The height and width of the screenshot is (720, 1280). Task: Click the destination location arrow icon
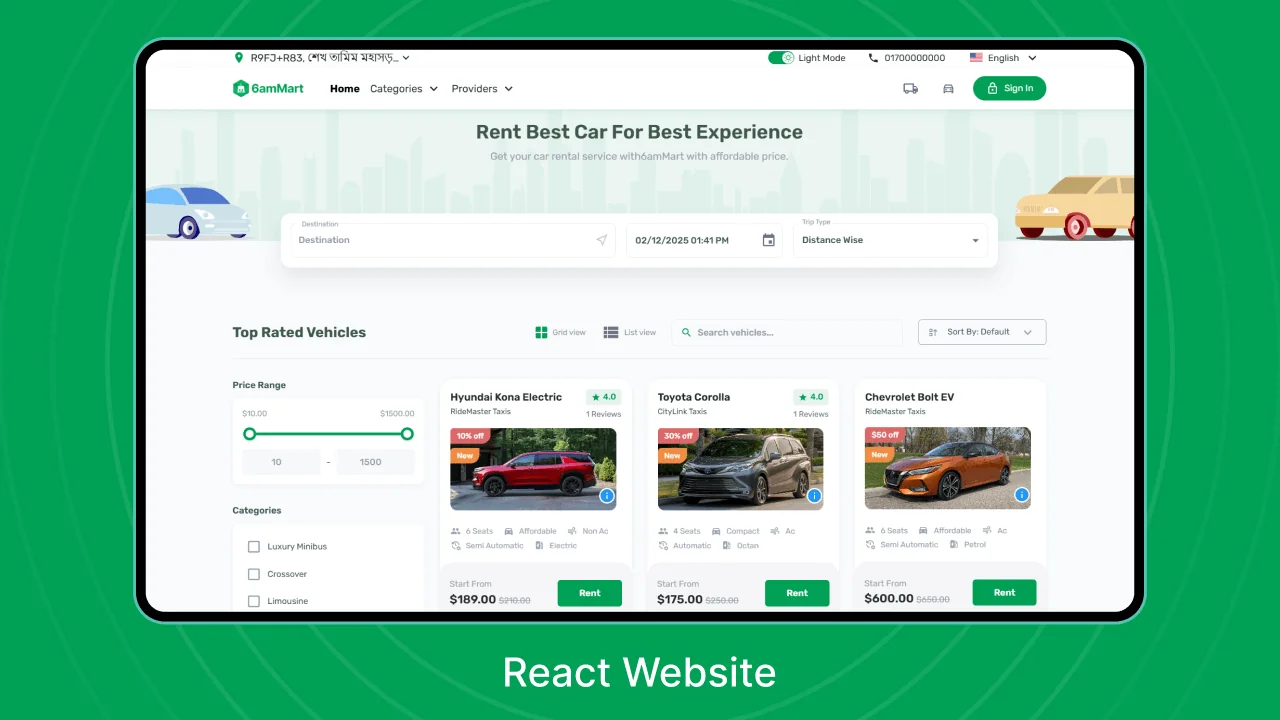[x=601, y=240]
